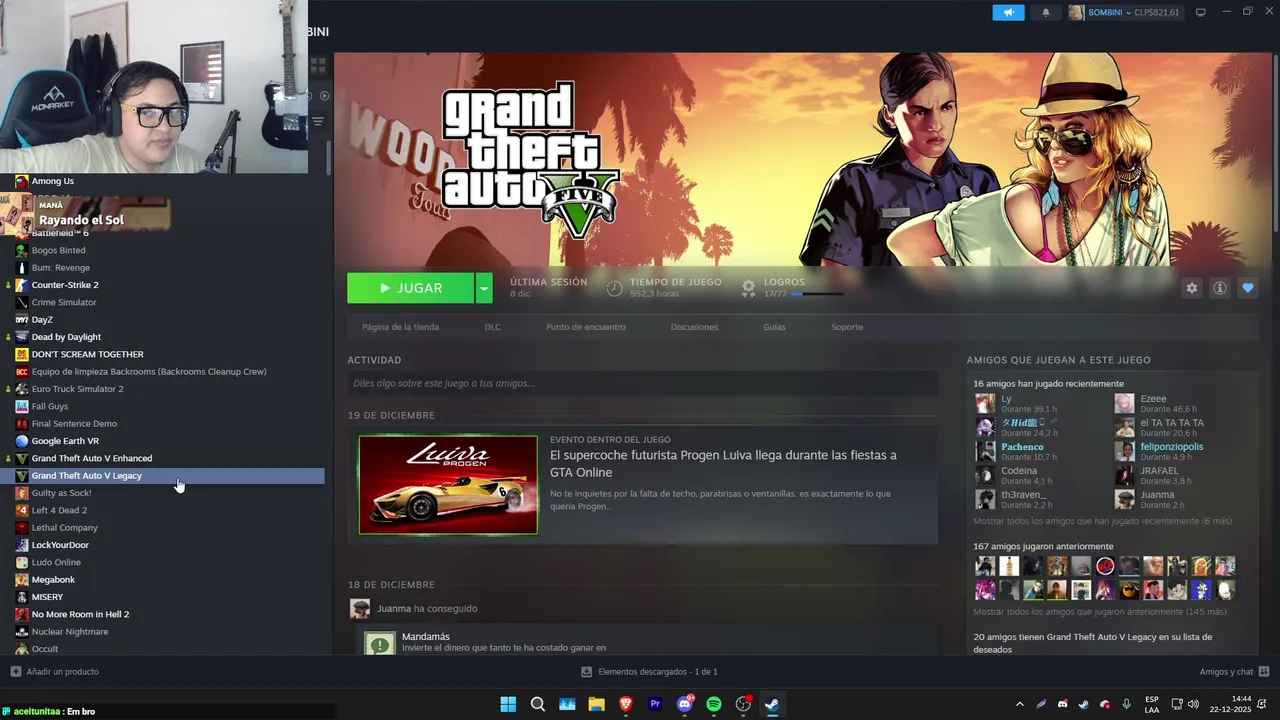The width and height of the screenshot is (1280, 720).
Task: Launch Brave browser from taskbar
Action: pos(626,704)
